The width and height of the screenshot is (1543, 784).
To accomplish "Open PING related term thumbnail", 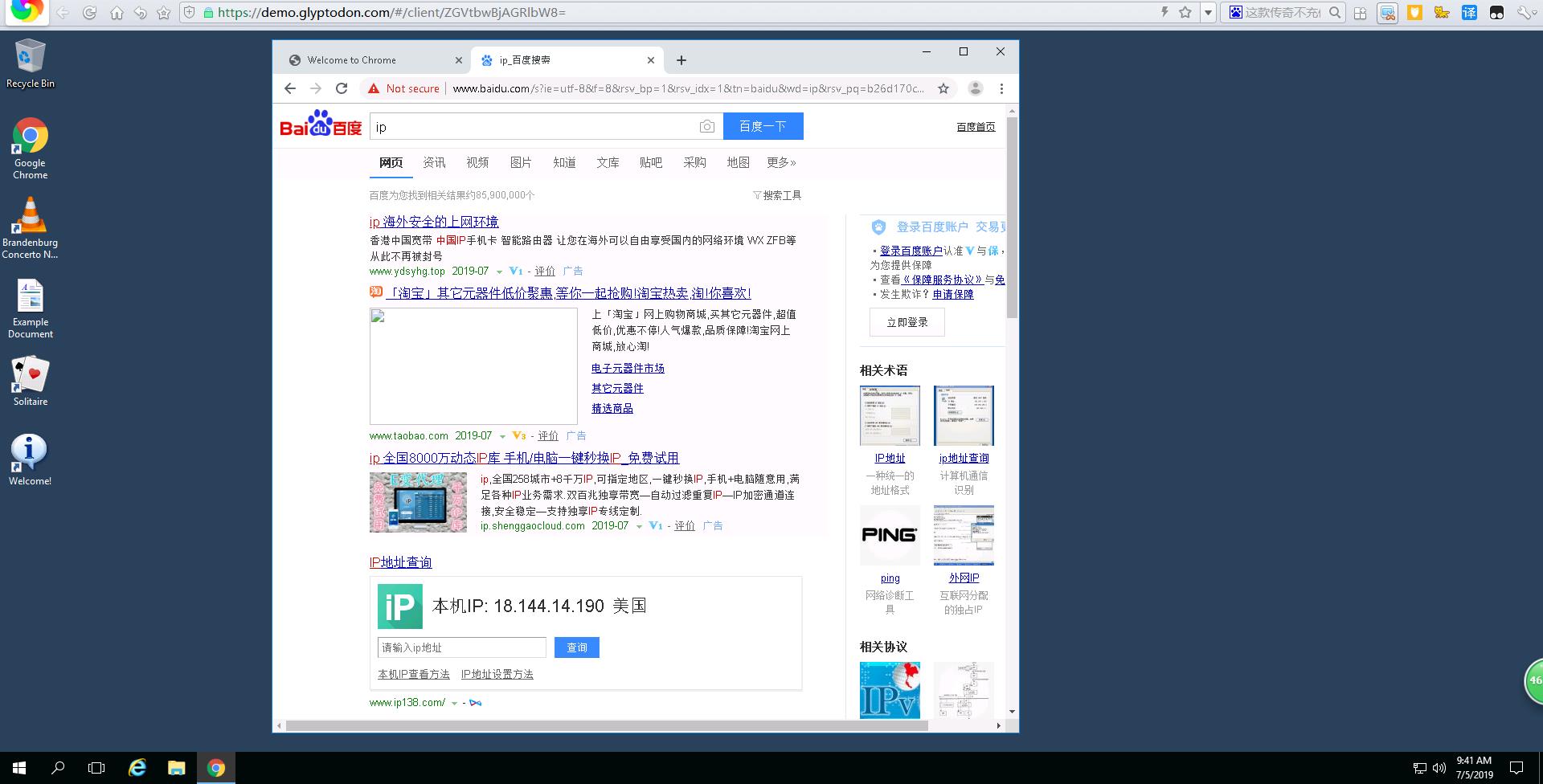I will 890,535.
